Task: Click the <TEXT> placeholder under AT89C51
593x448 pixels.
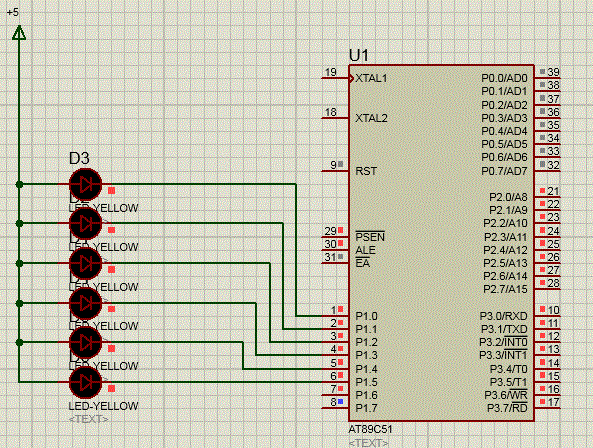Action: tap(368, 443)
